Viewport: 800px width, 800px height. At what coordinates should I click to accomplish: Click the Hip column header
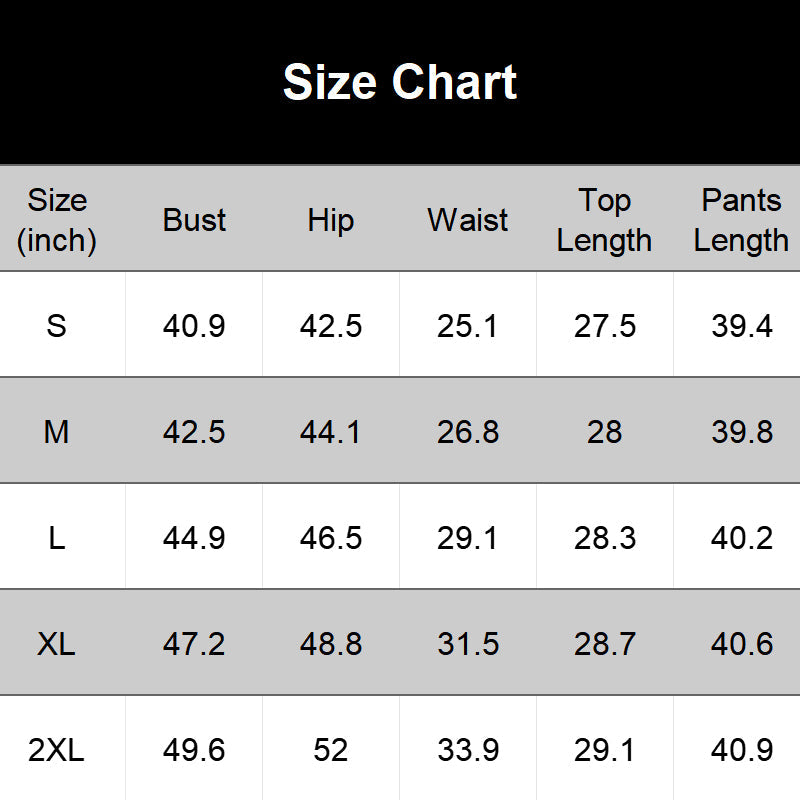331,221
